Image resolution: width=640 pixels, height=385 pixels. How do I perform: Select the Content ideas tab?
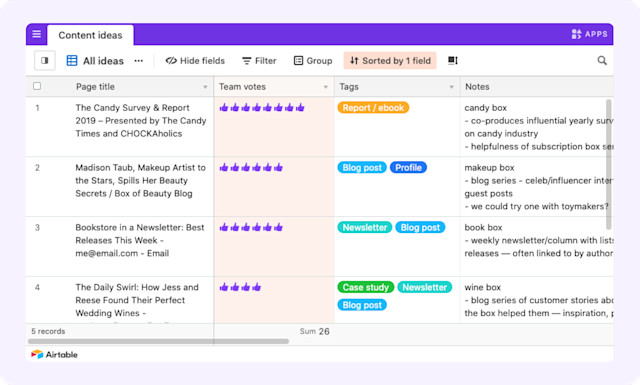(x=90, y=36)
